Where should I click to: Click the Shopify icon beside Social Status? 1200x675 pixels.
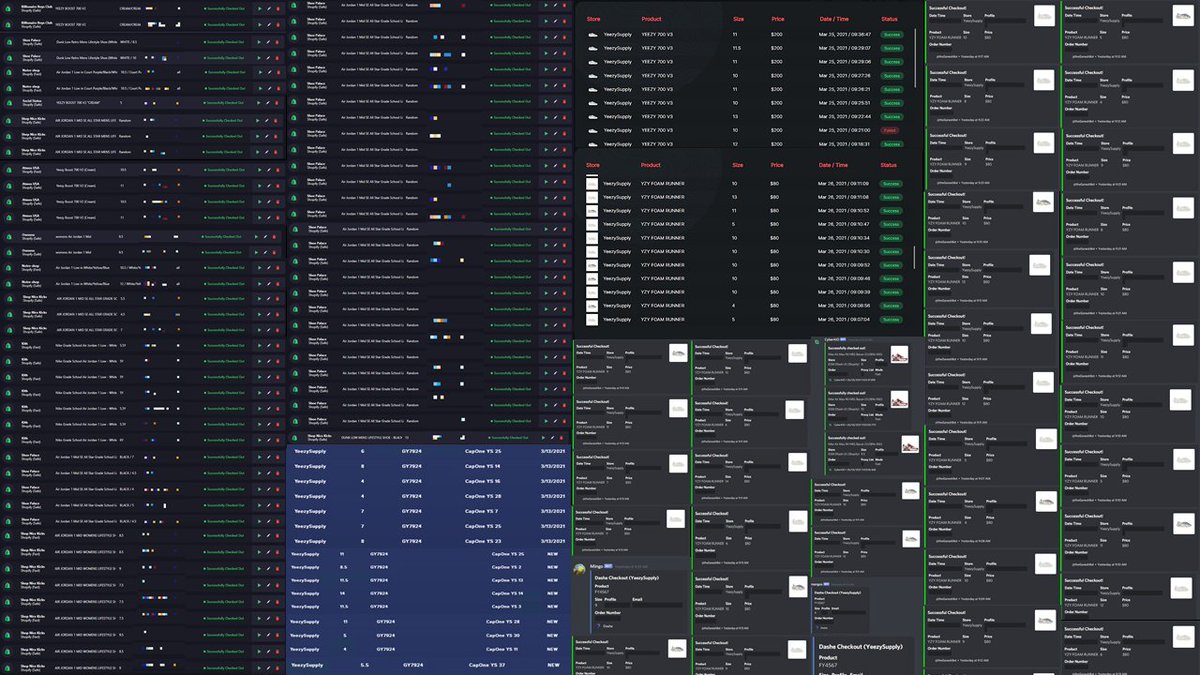pos(8,103)
